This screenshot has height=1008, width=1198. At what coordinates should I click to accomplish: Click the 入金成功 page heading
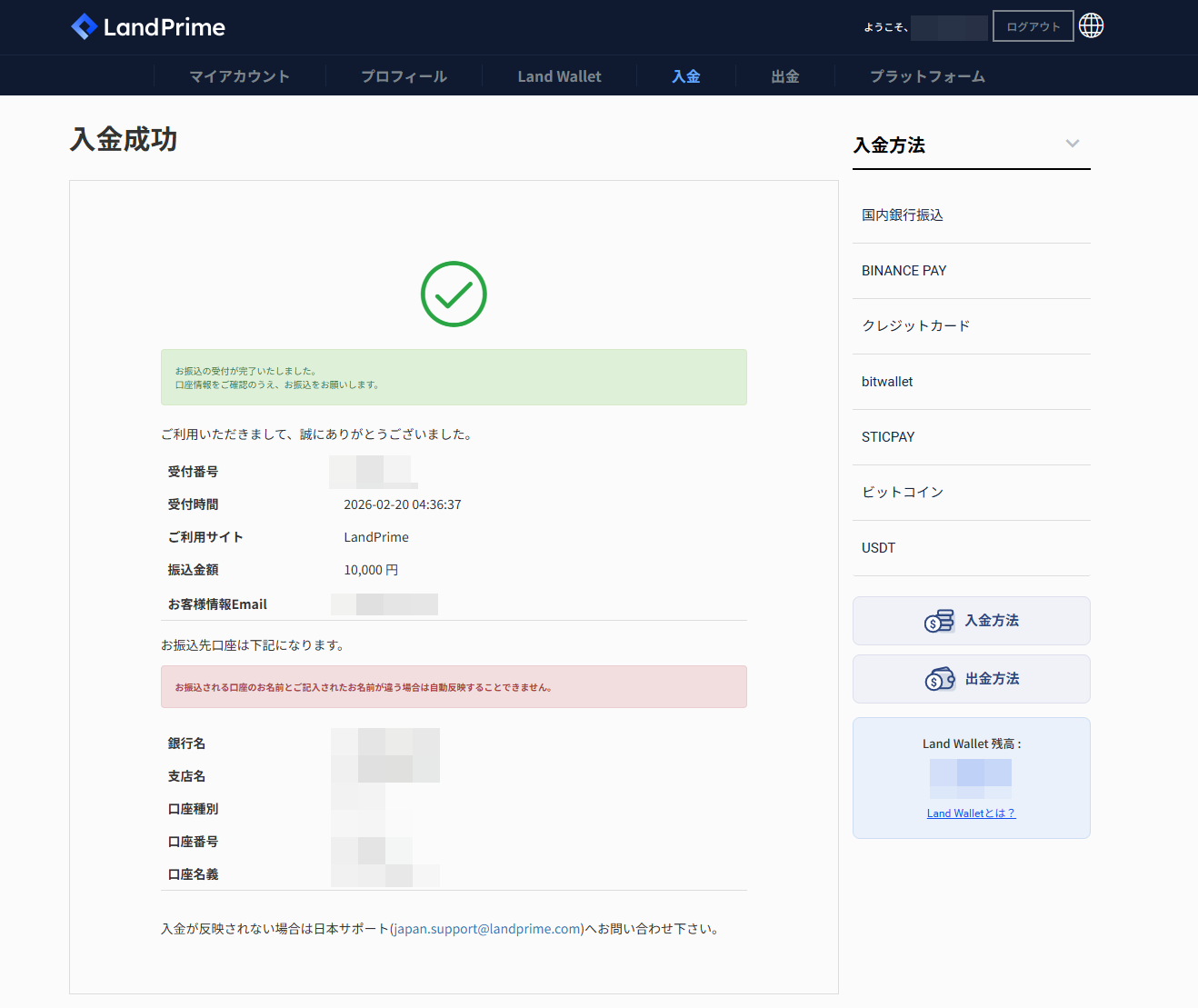[x=124, y=139]
